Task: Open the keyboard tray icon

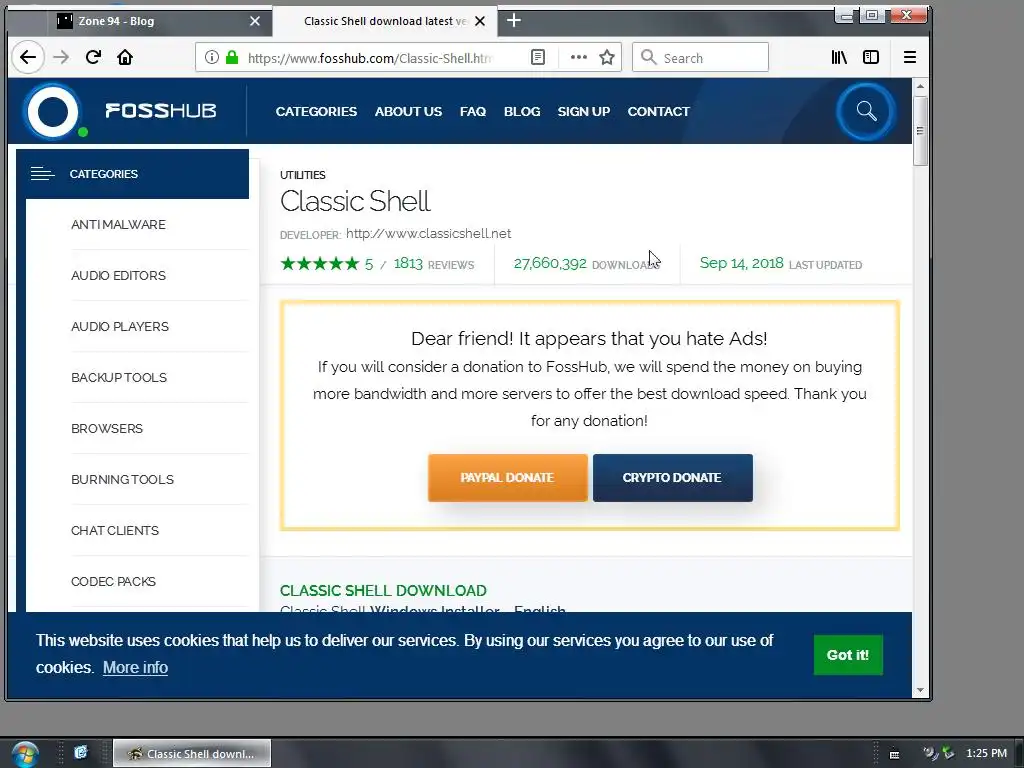Action: pos(895,754)
